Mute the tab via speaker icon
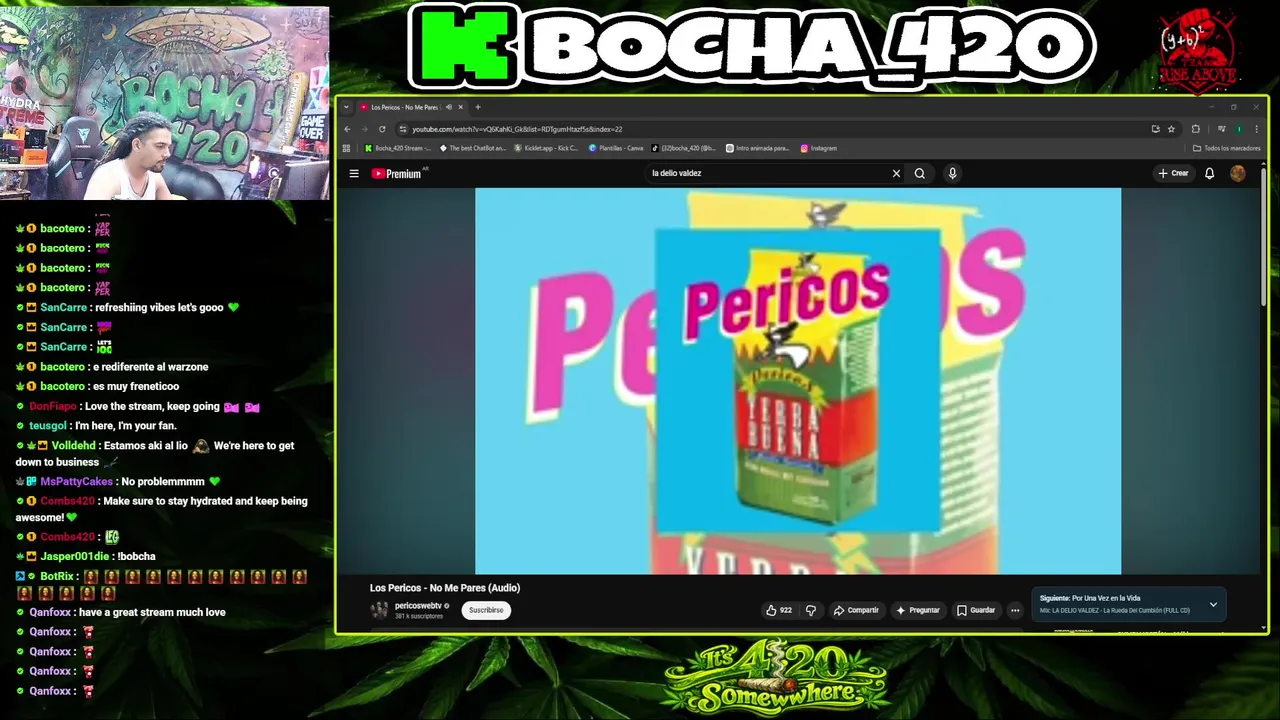The image size is (1280, 720). 449,107
